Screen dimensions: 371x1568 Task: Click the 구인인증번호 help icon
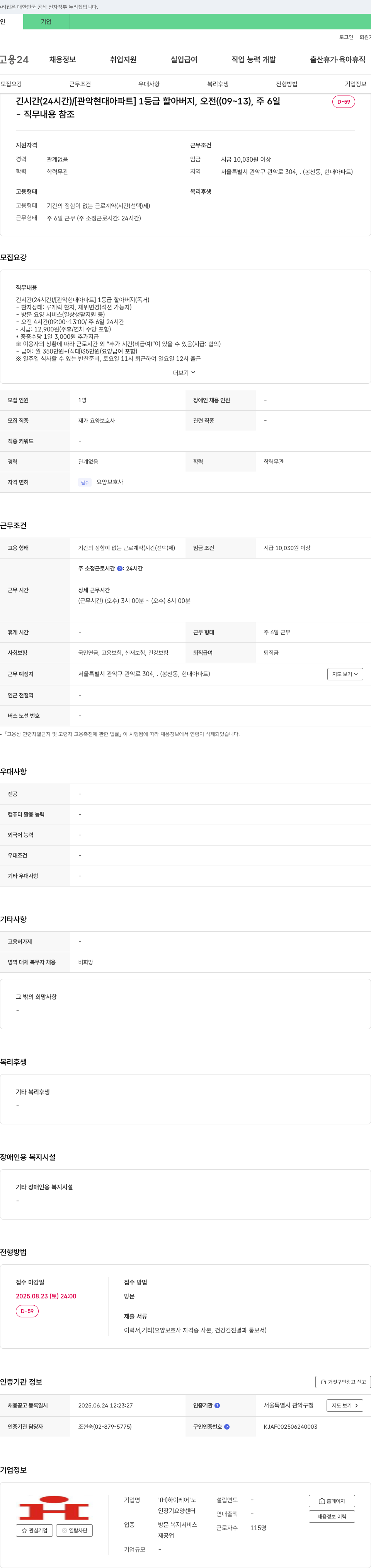[227, 1427]
